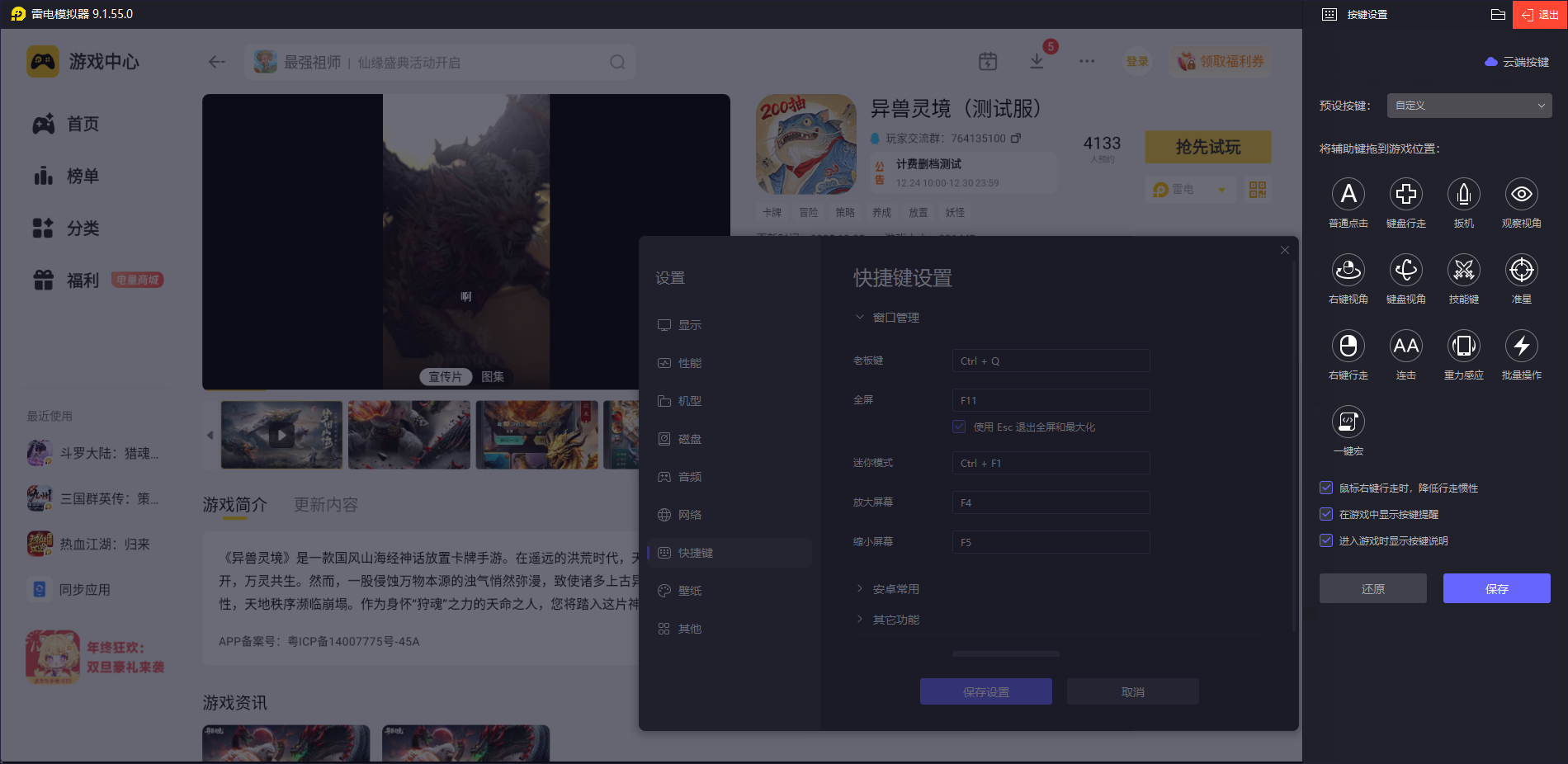Edit the 放大屏幕 shortcut field F4
Viewport: 1568px width, 764px height.
pos(1051,502)
